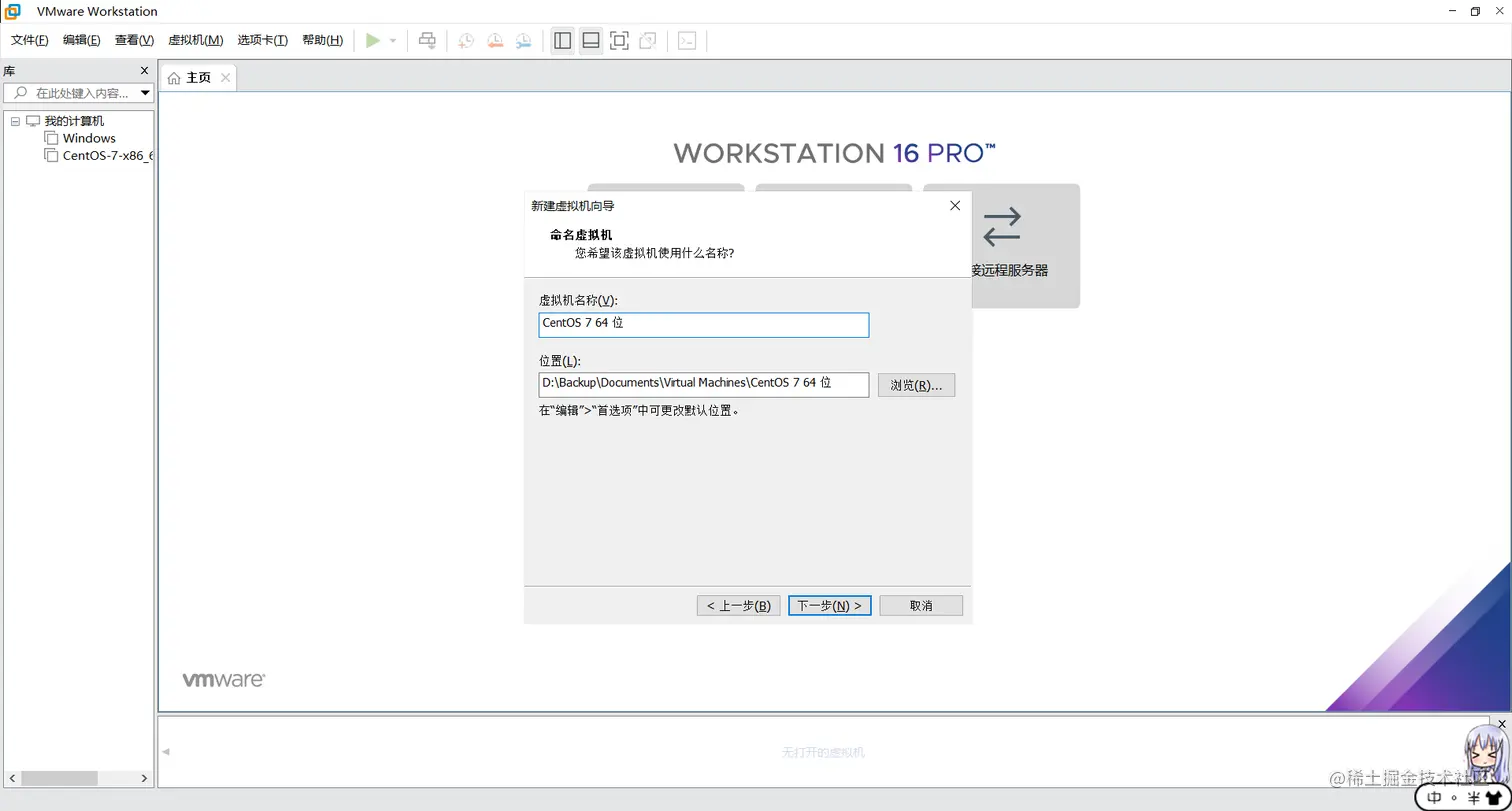Select the 主页 tab
Image resolution: width=1512 pixels, height=811 pixels.
(198, 78)
